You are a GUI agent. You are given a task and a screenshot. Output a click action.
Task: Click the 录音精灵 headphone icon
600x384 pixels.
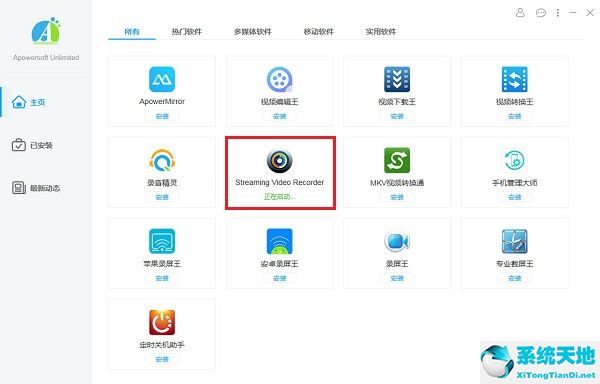[x=162, y=160]
